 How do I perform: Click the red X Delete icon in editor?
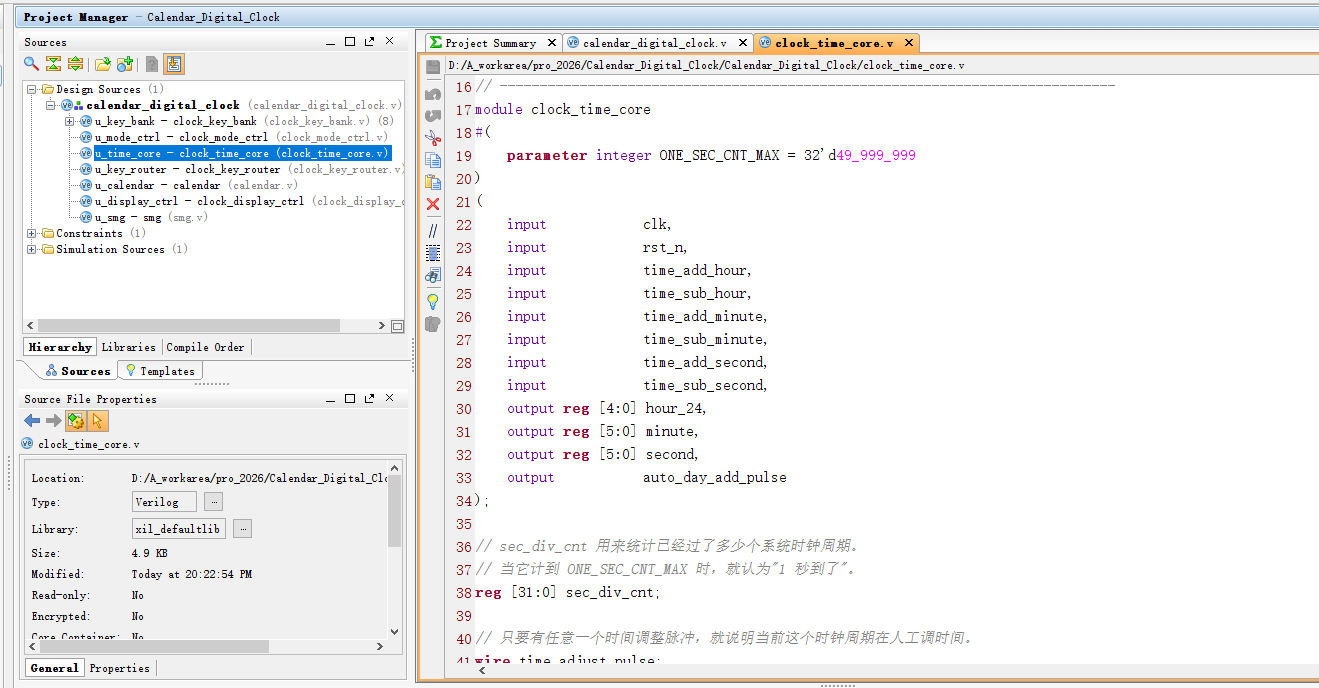point(433,204)
